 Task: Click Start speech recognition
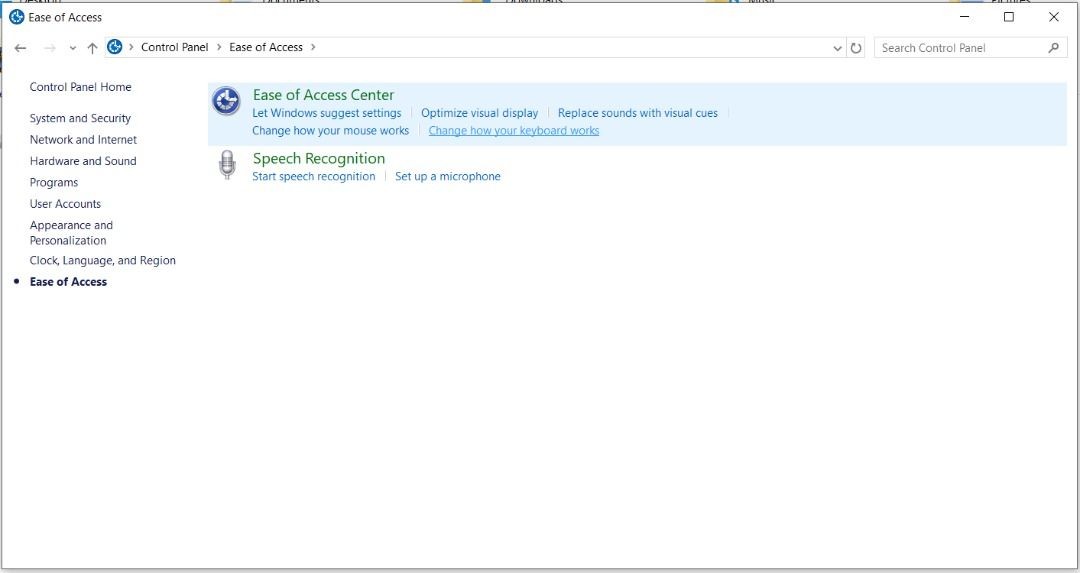point(313,176)
